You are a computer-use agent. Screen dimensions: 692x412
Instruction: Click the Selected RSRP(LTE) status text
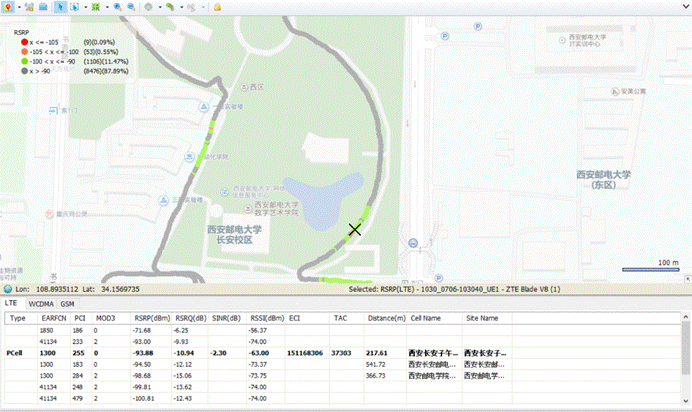point(454,289)
